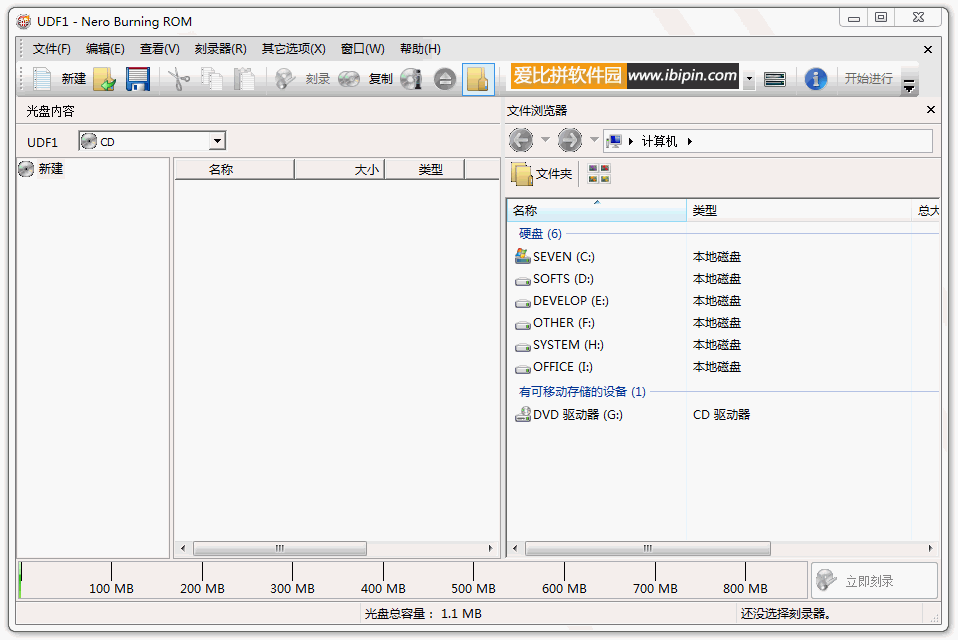Click the 立即刻录 burn now button
This screenshot has width=958, height=640.
click(x=874, y=581)
